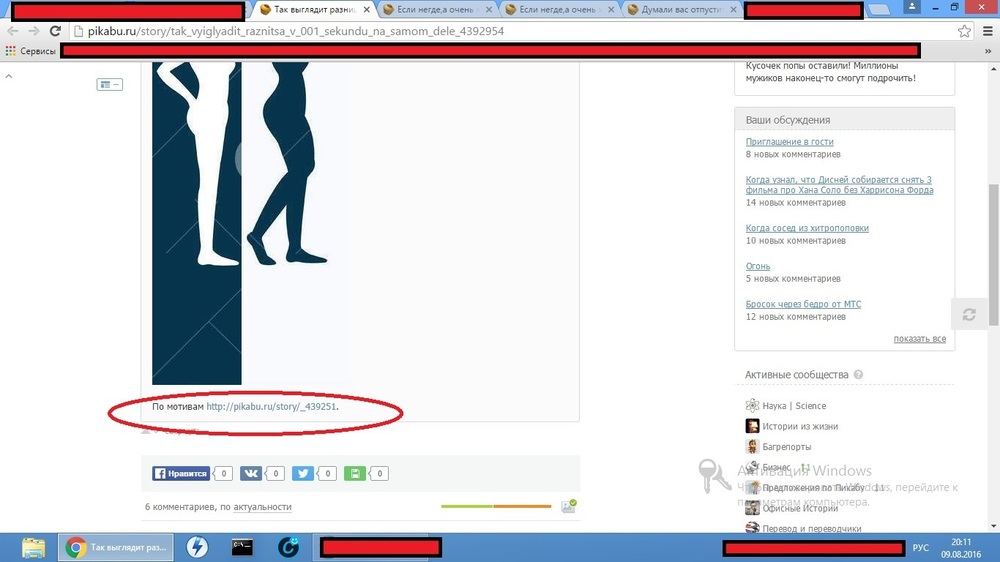Click the Facebook Нравится share button
This screenshot has height=562, width=1000.
(x=181, y=474)
